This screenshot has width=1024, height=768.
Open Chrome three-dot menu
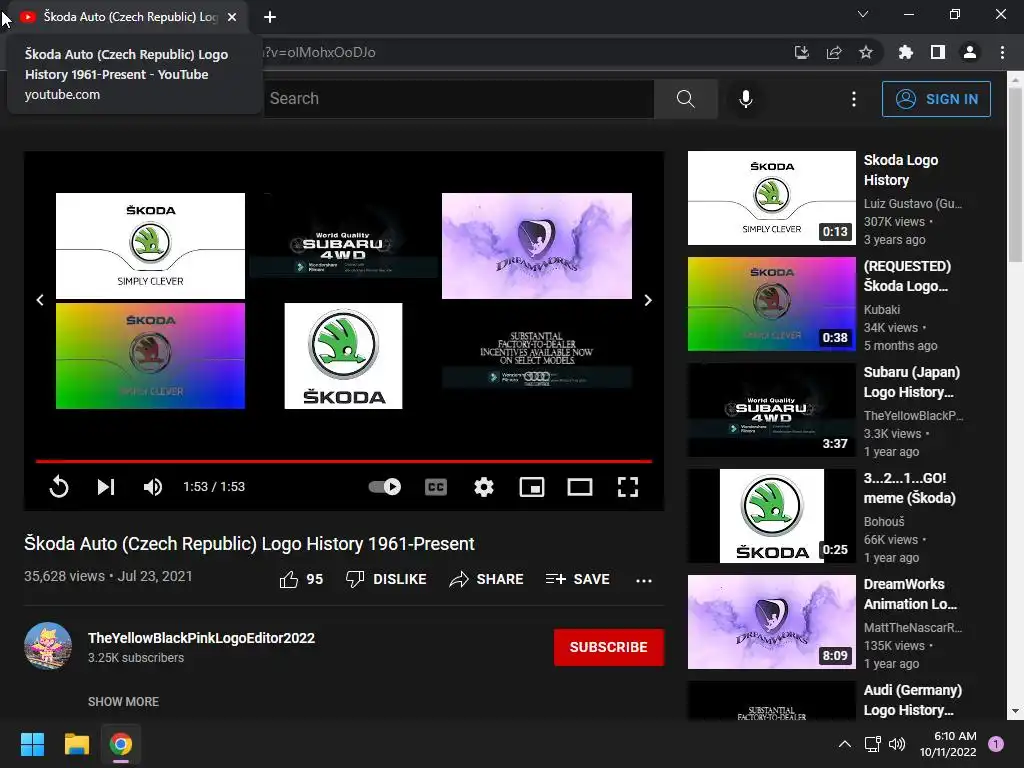click(x=1002, y=52)
